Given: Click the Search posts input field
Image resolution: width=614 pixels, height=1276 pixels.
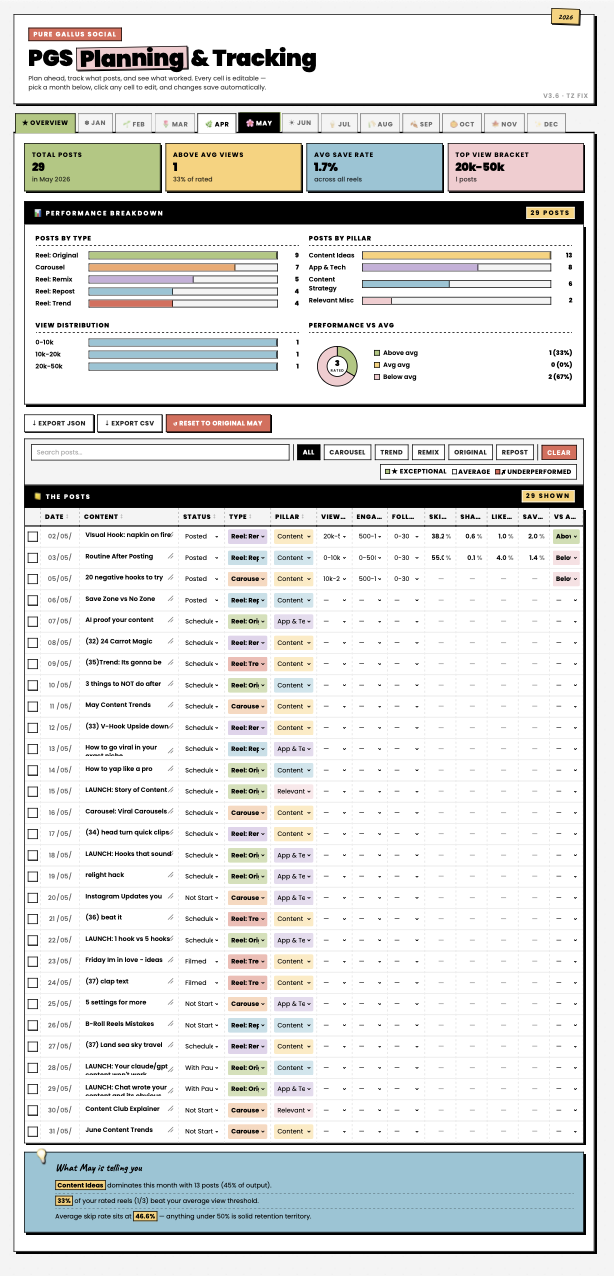Looking at the screenshot, I should coord(160,452).
